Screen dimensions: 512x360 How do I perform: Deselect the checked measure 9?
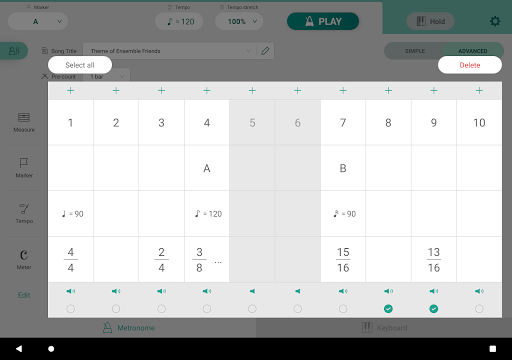(434, 309)
